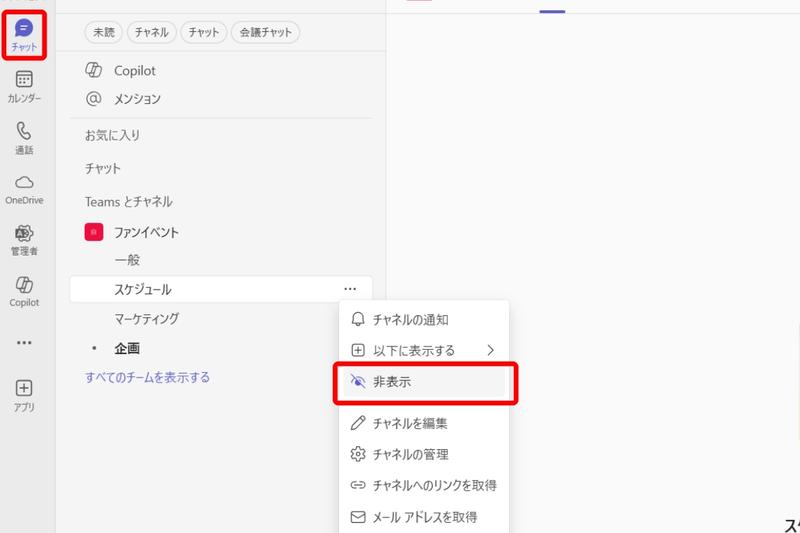Show more apps via ellipsis in rail

24,342
